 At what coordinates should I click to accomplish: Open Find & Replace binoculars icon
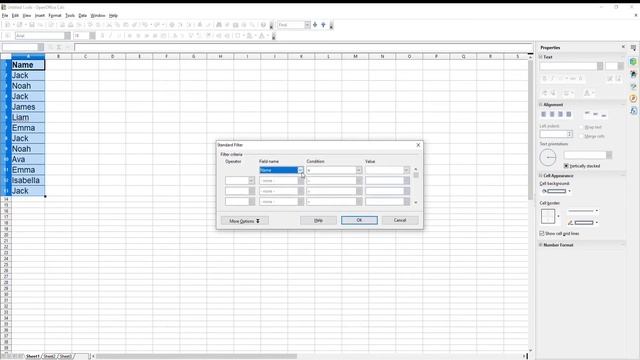[x=219, y=25]
